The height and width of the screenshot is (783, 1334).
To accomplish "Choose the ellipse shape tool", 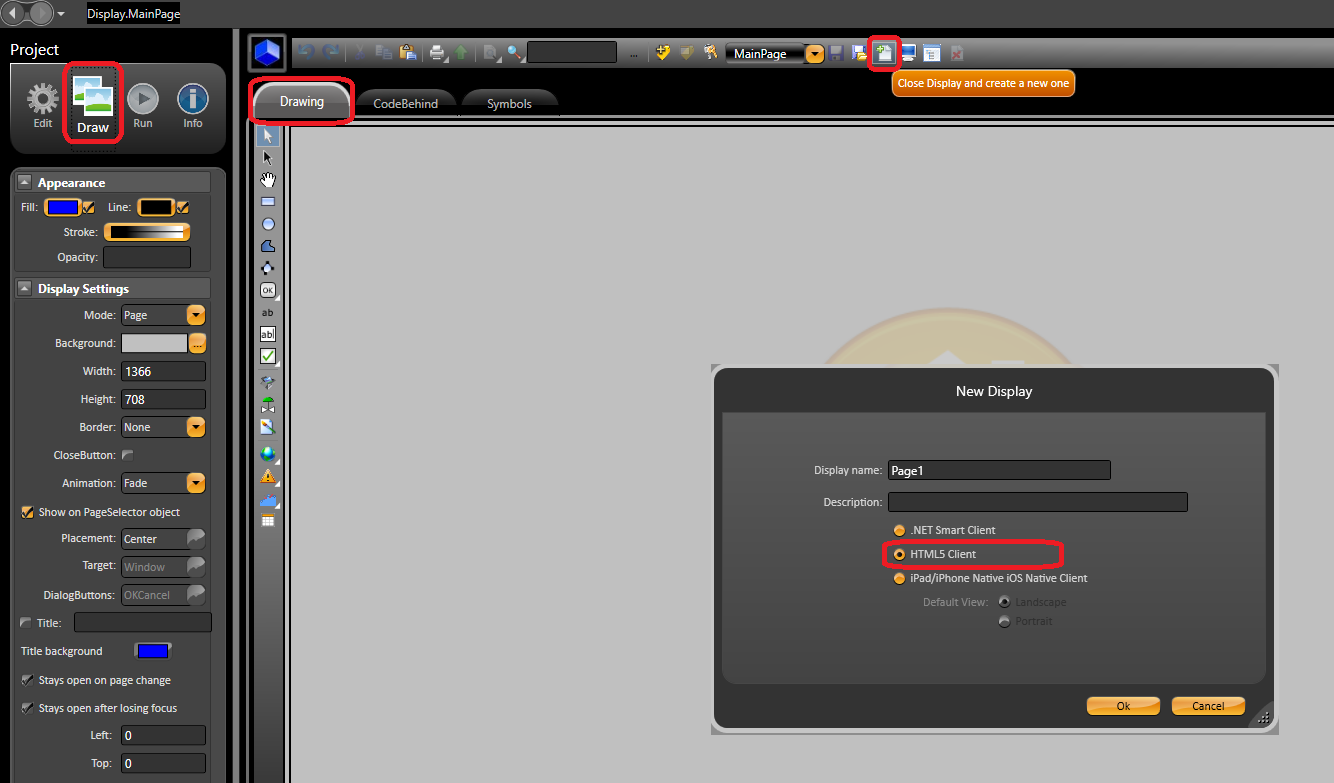I will (268, 224).
